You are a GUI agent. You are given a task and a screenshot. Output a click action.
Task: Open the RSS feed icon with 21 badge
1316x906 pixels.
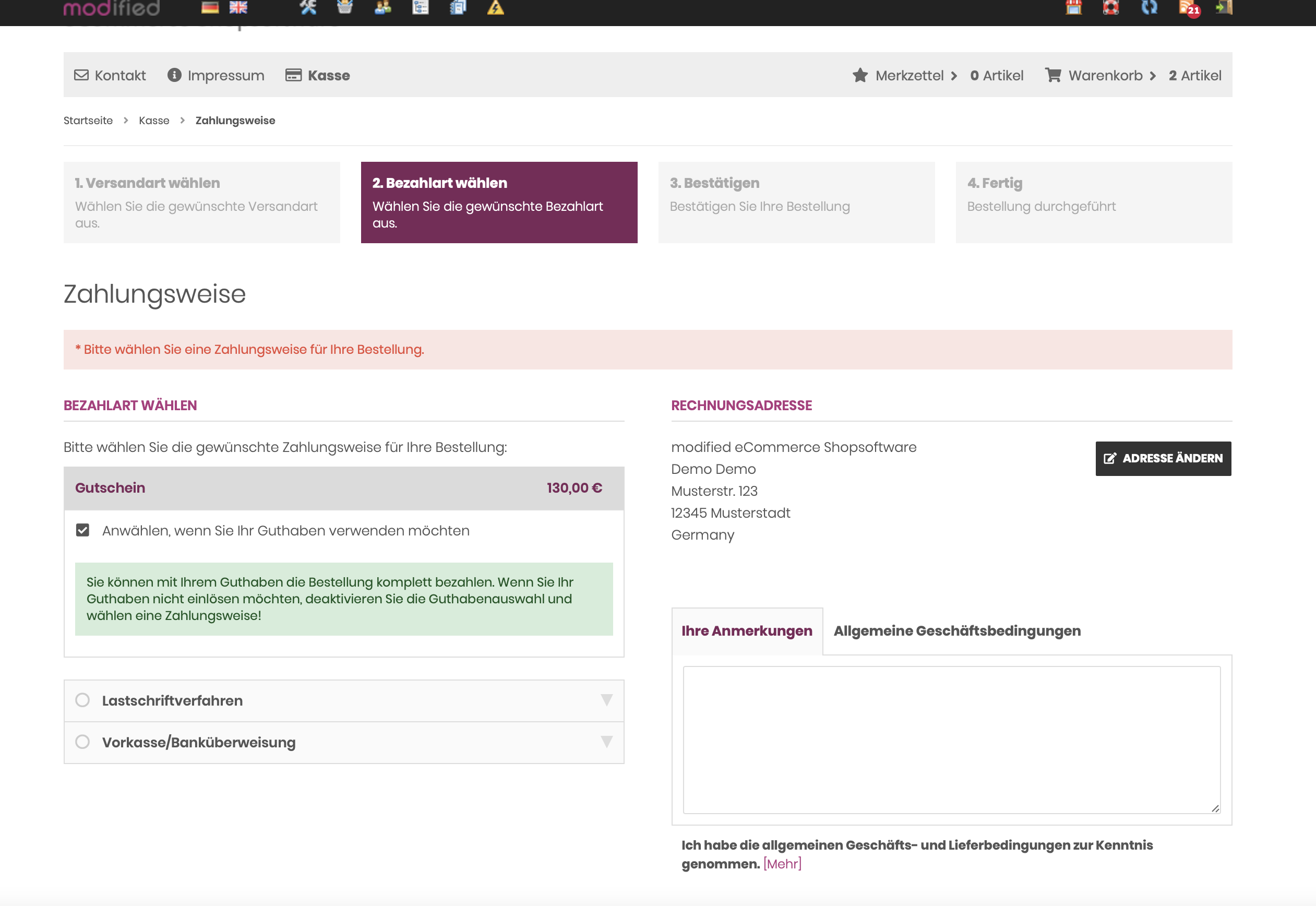(1188, 7)
